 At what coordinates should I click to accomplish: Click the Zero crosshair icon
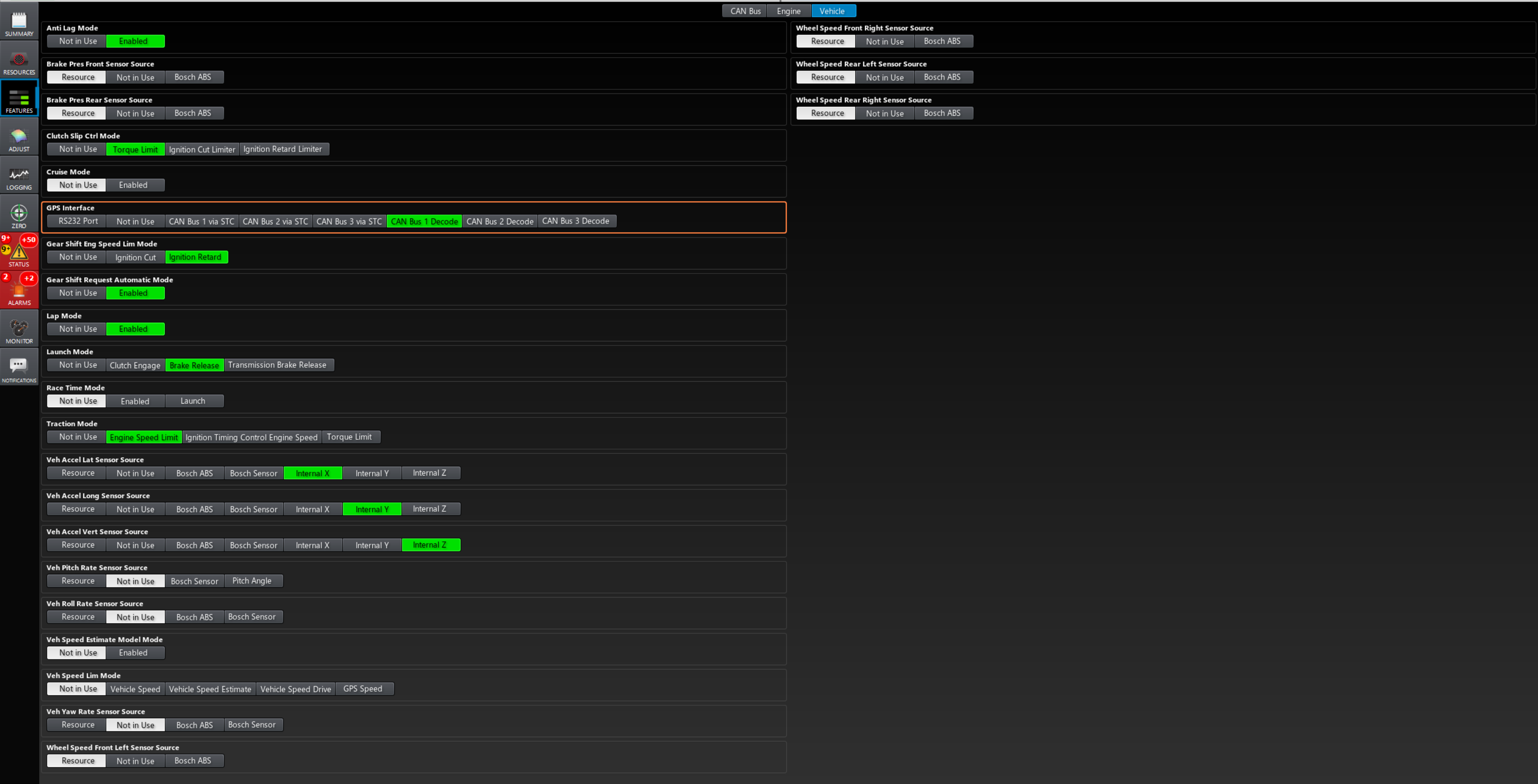[19, 215]
